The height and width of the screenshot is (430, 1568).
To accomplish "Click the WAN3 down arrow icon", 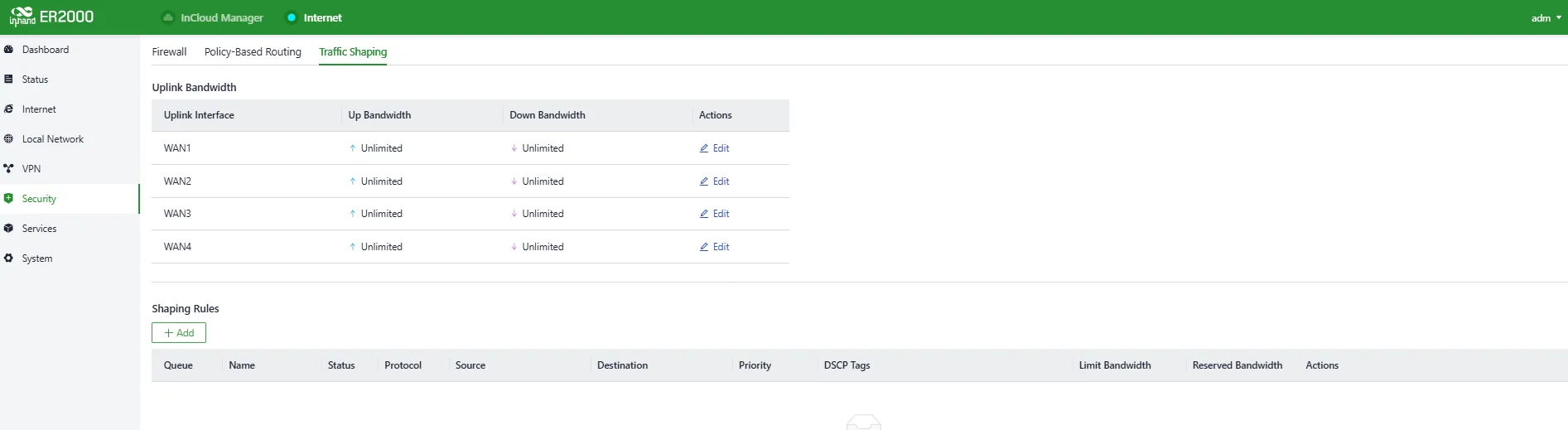I will (x=514, y=214).
